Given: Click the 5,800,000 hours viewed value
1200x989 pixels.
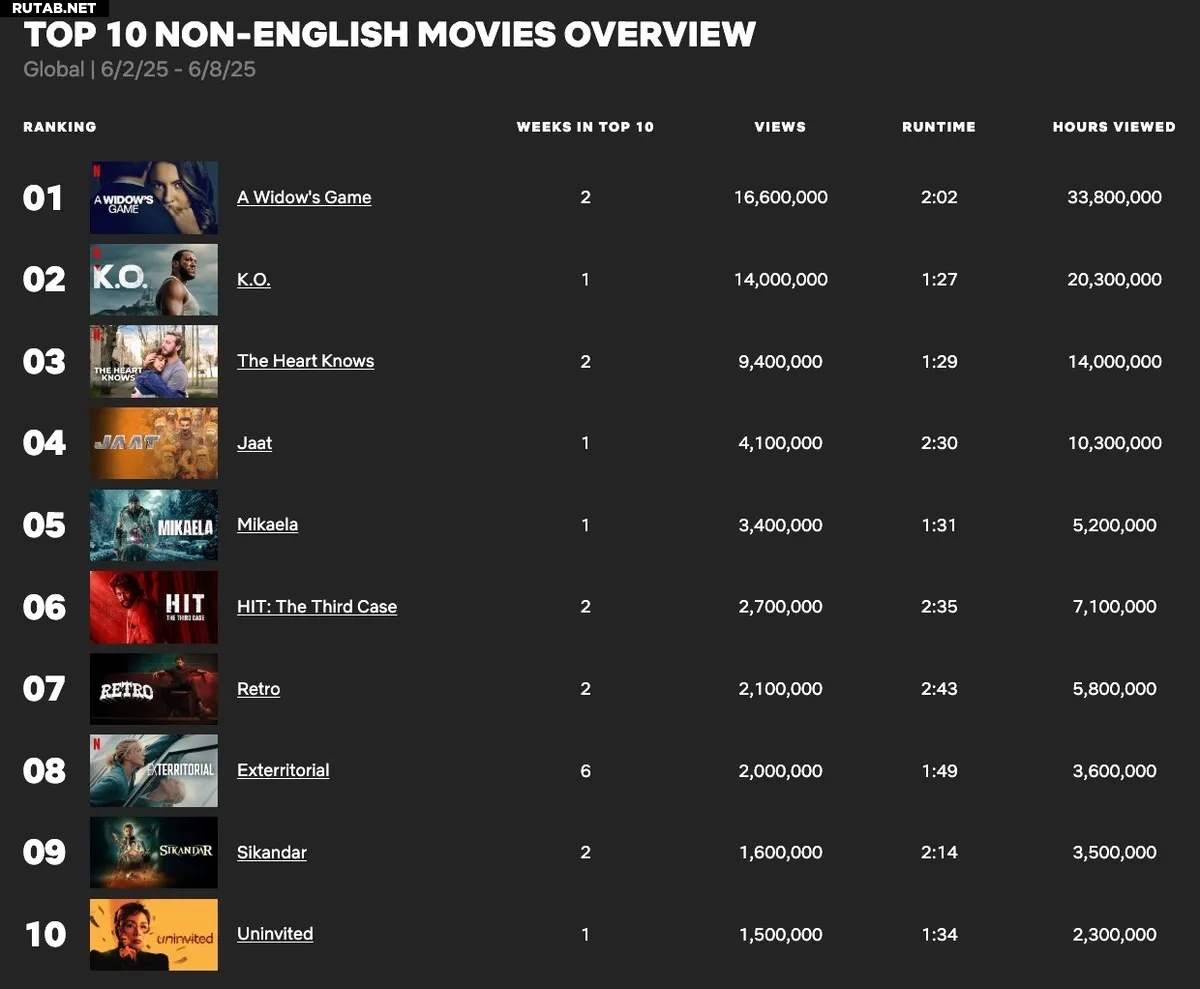Looking at the screenshot, I should (x=1115, y=688).
